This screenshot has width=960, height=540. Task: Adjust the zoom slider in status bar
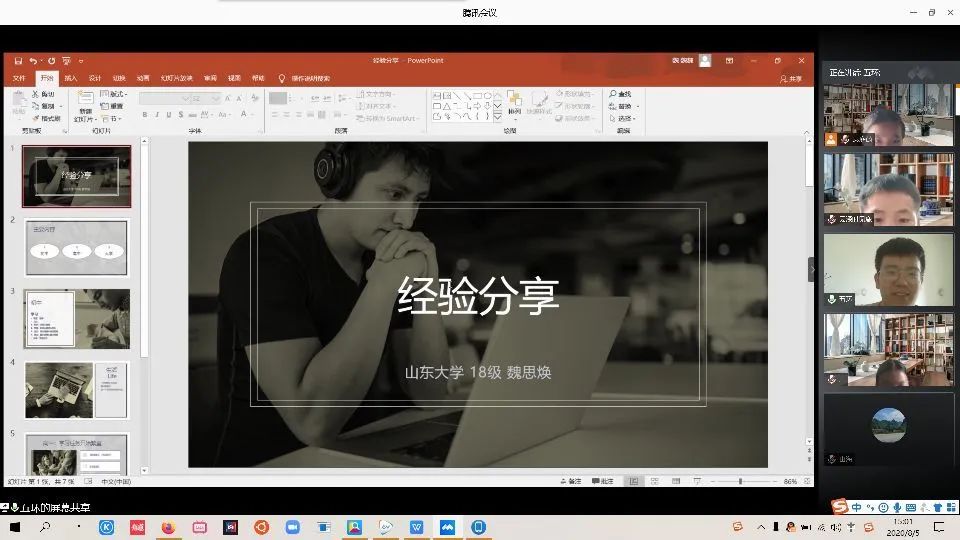tap(740, 481)
